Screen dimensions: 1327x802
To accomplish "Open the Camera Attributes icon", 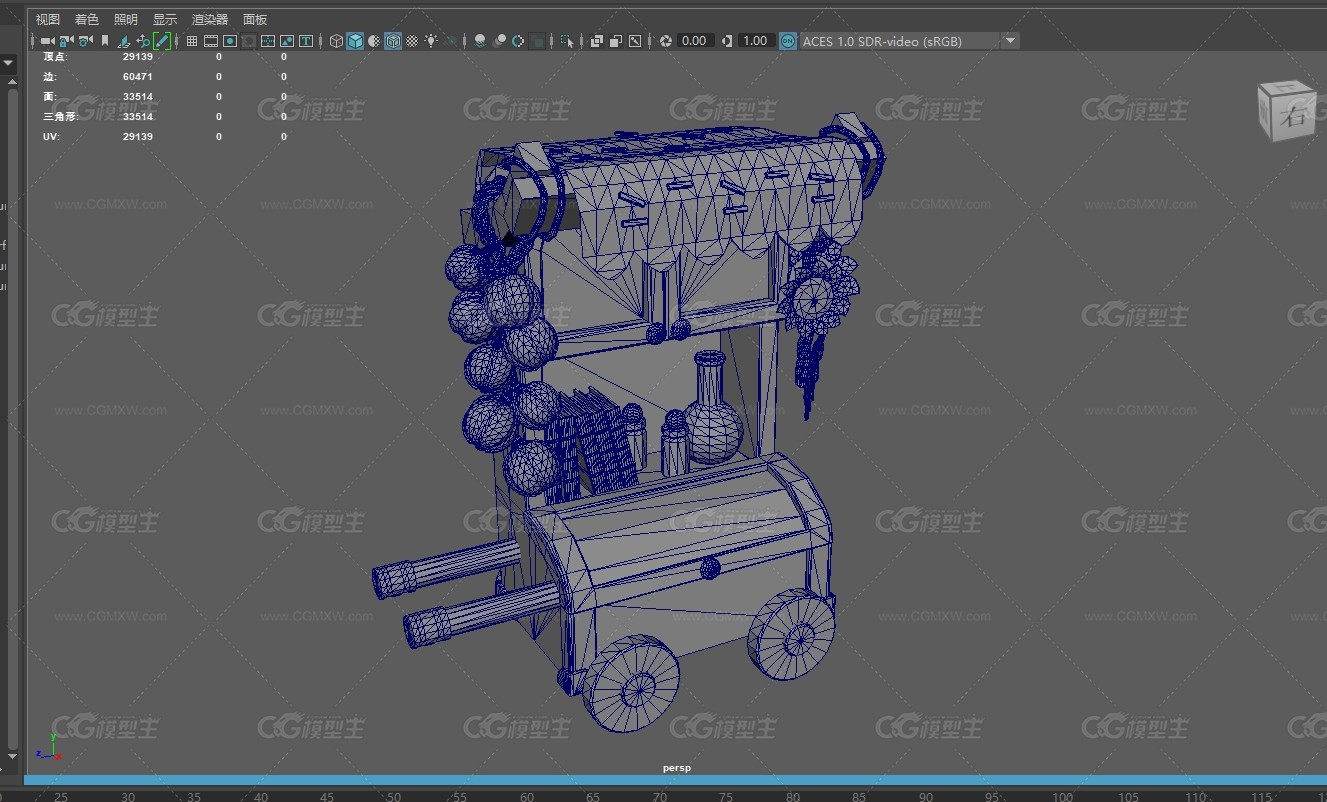I will pos(85,41).
